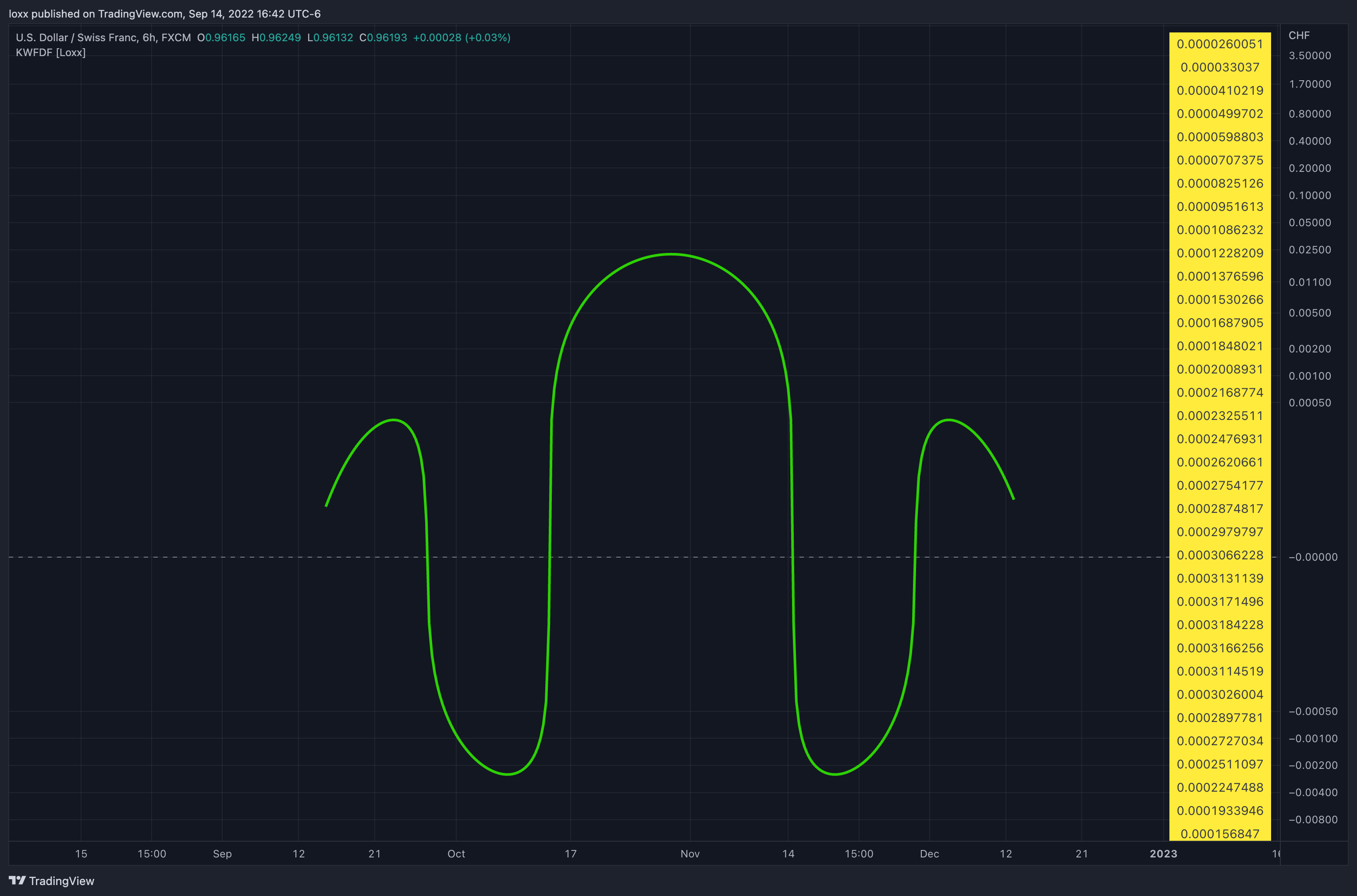Click the 0.0002897781 value
This screenshot has width=1357, height=896.
[x=1220, y=718]
